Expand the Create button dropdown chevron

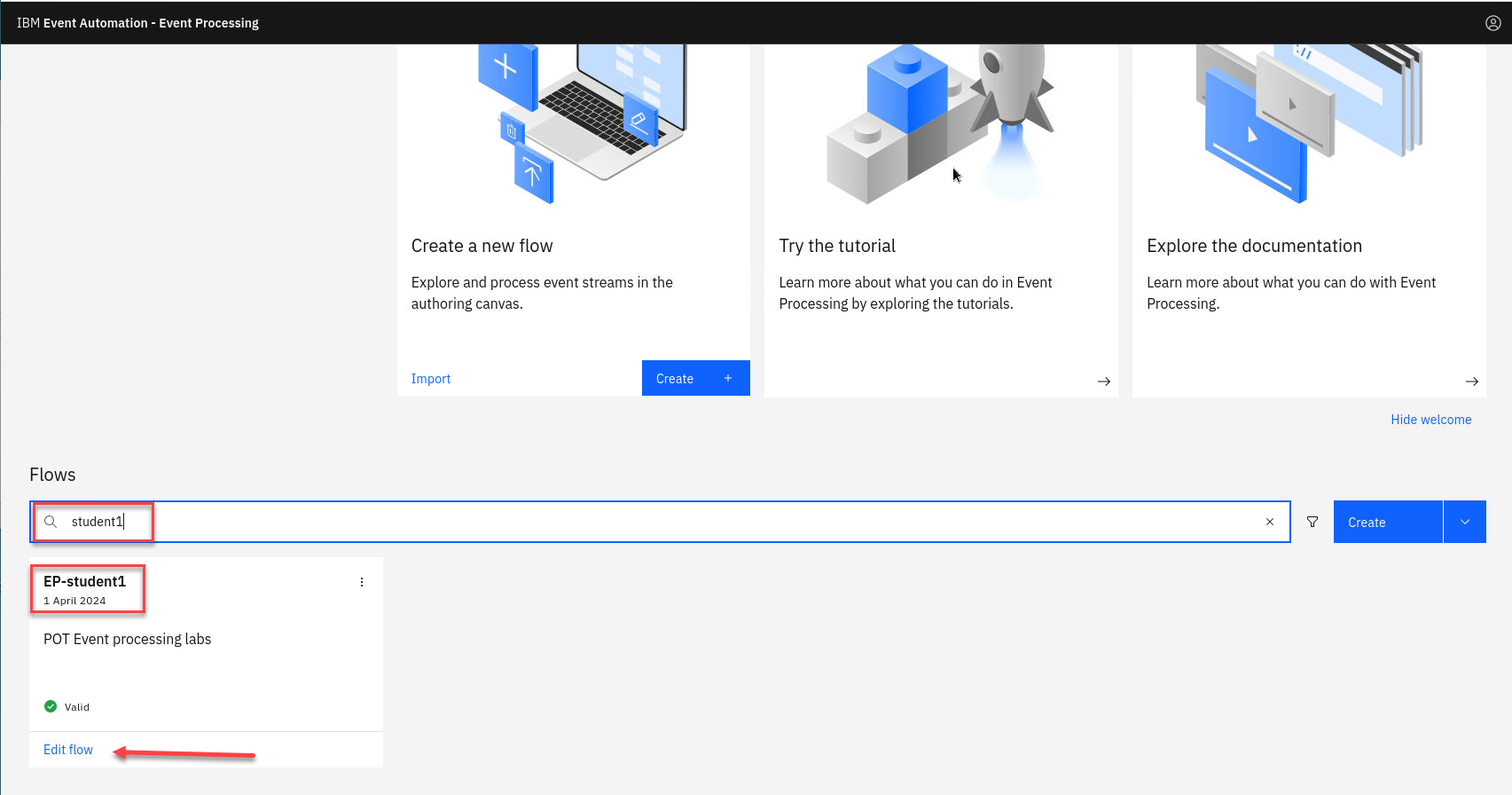click(x=1464, y=523)
